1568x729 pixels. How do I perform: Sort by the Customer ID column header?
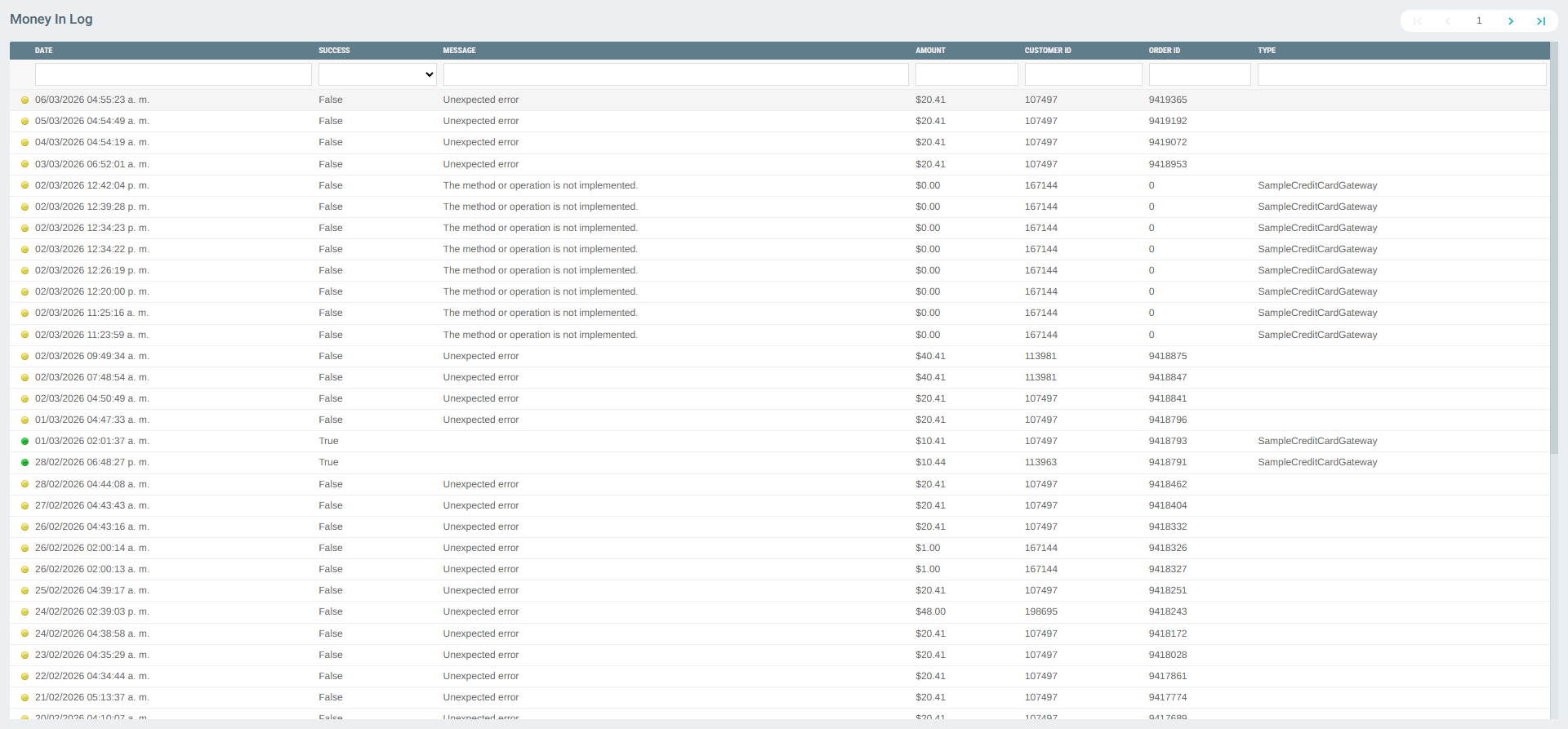(x=1048, y=51)
